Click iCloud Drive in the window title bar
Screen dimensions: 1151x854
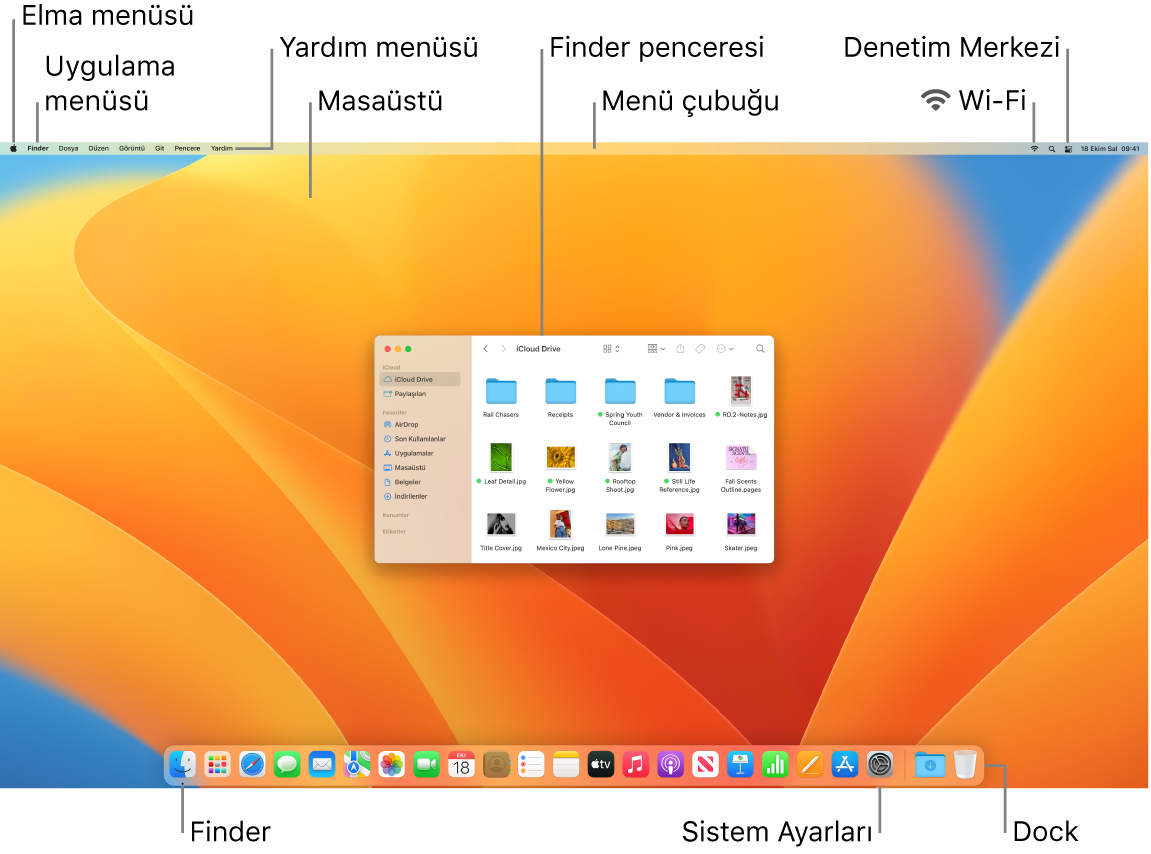pos(540,348)
